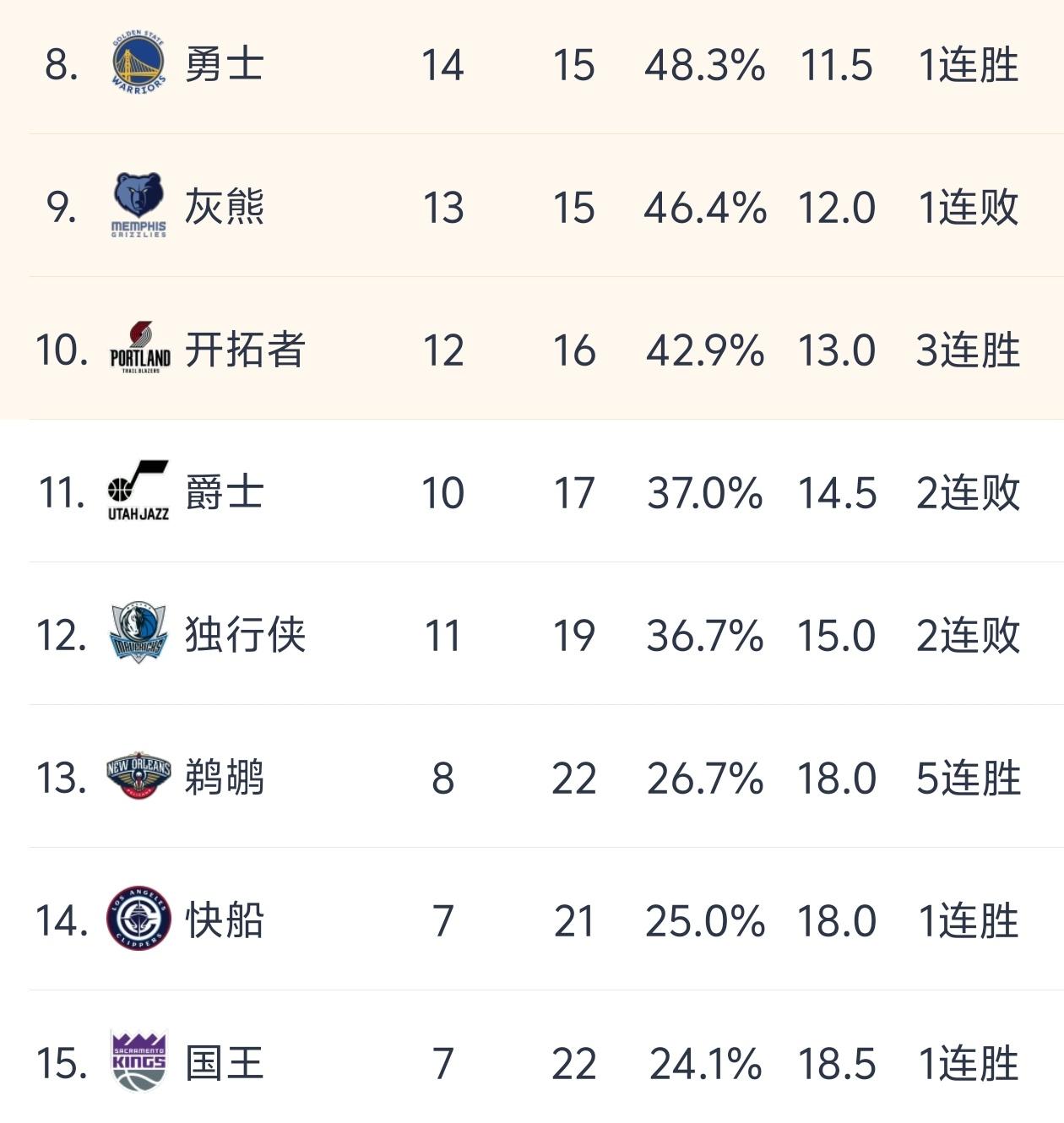Select the 爵士 team name
The height and width of the screenshot is (1123, 1064).
[x=224, y=492]
